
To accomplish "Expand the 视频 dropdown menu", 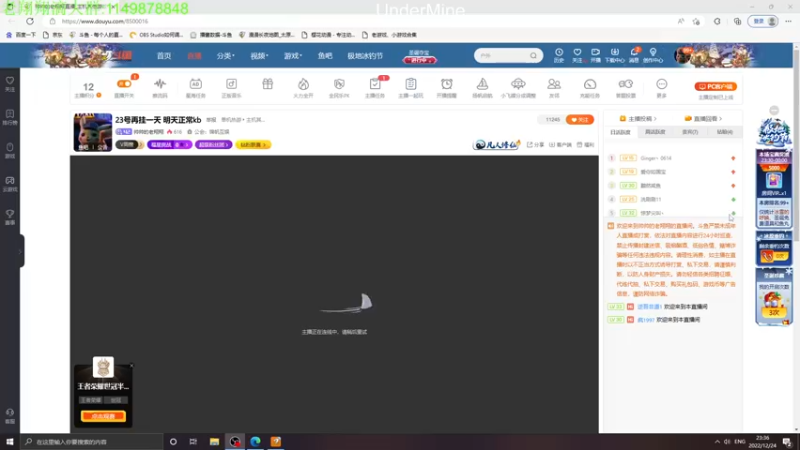I will tap(259, 56).
